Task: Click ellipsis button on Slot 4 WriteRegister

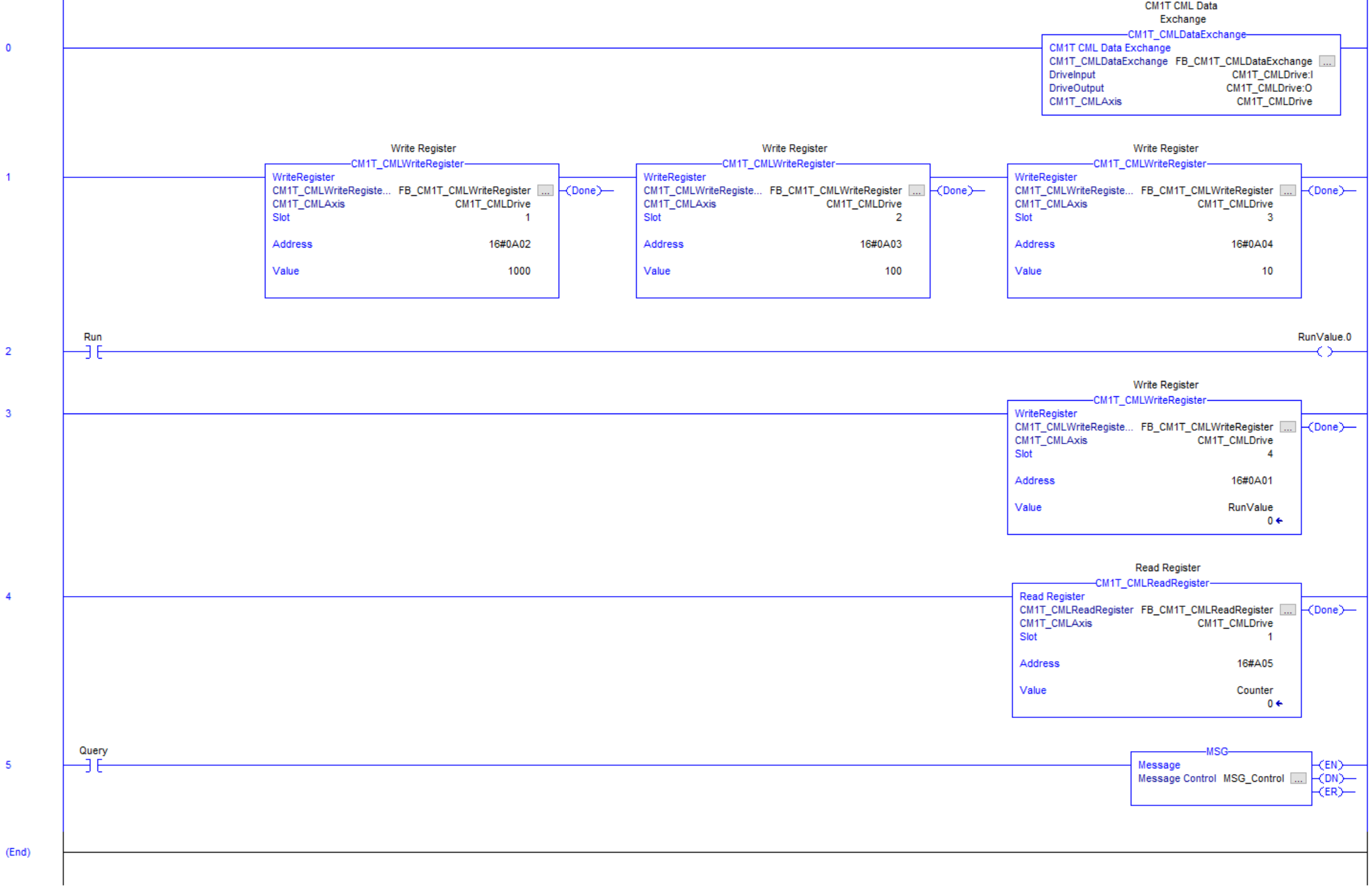Action: [x=1288, y=427]
